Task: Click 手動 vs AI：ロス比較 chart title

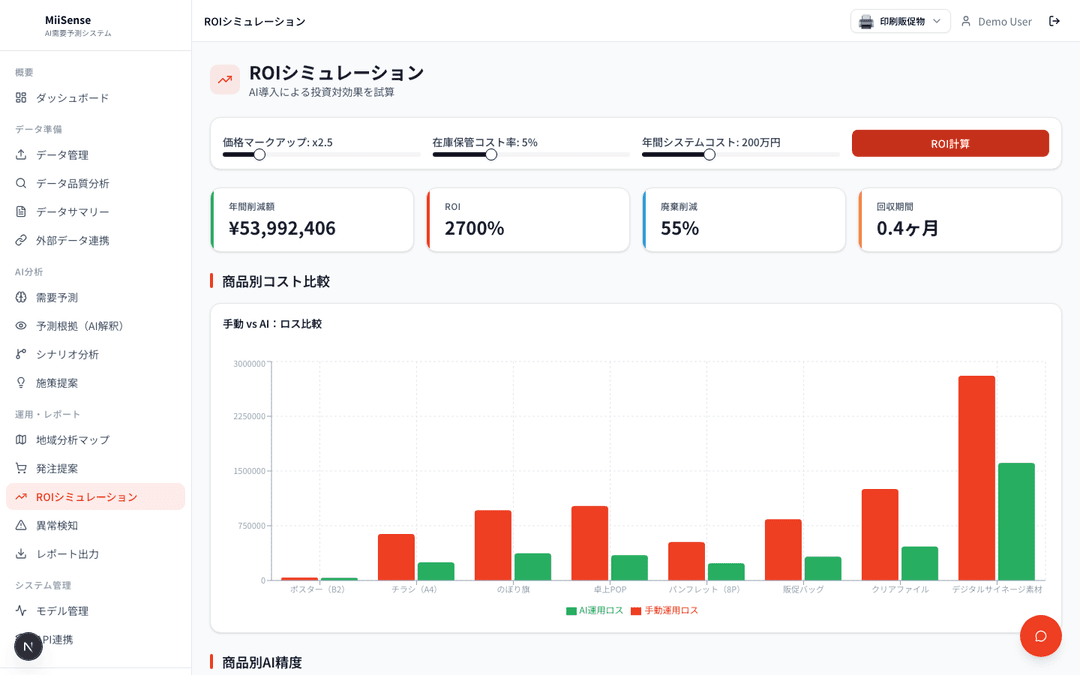Action: (x=272, y=324)
